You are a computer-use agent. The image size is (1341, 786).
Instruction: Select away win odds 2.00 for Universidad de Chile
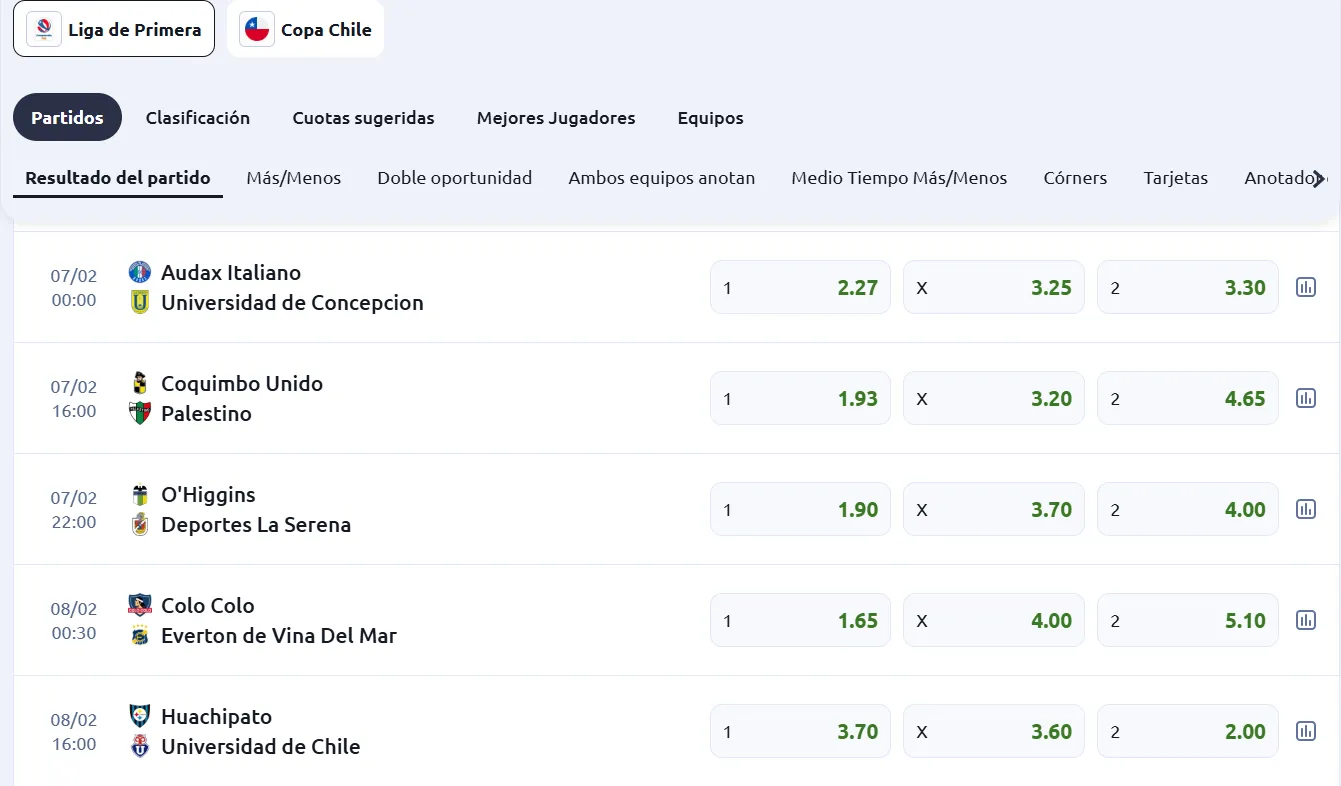(1187, 731)
